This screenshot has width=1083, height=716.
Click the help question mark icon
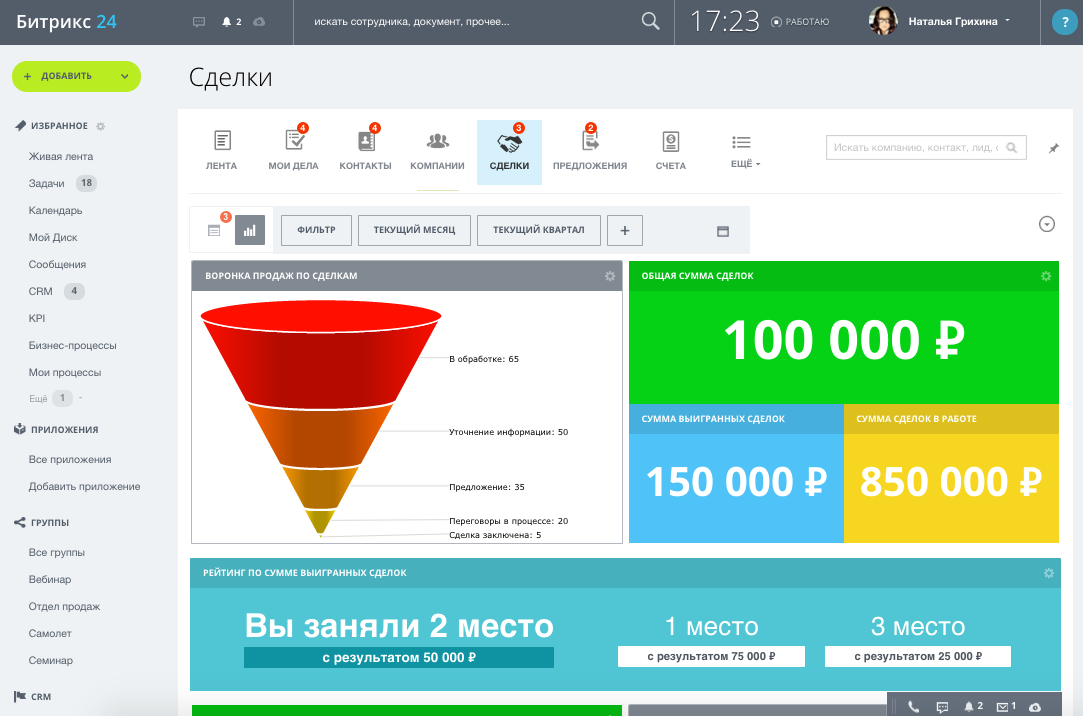click(1062, 22)
